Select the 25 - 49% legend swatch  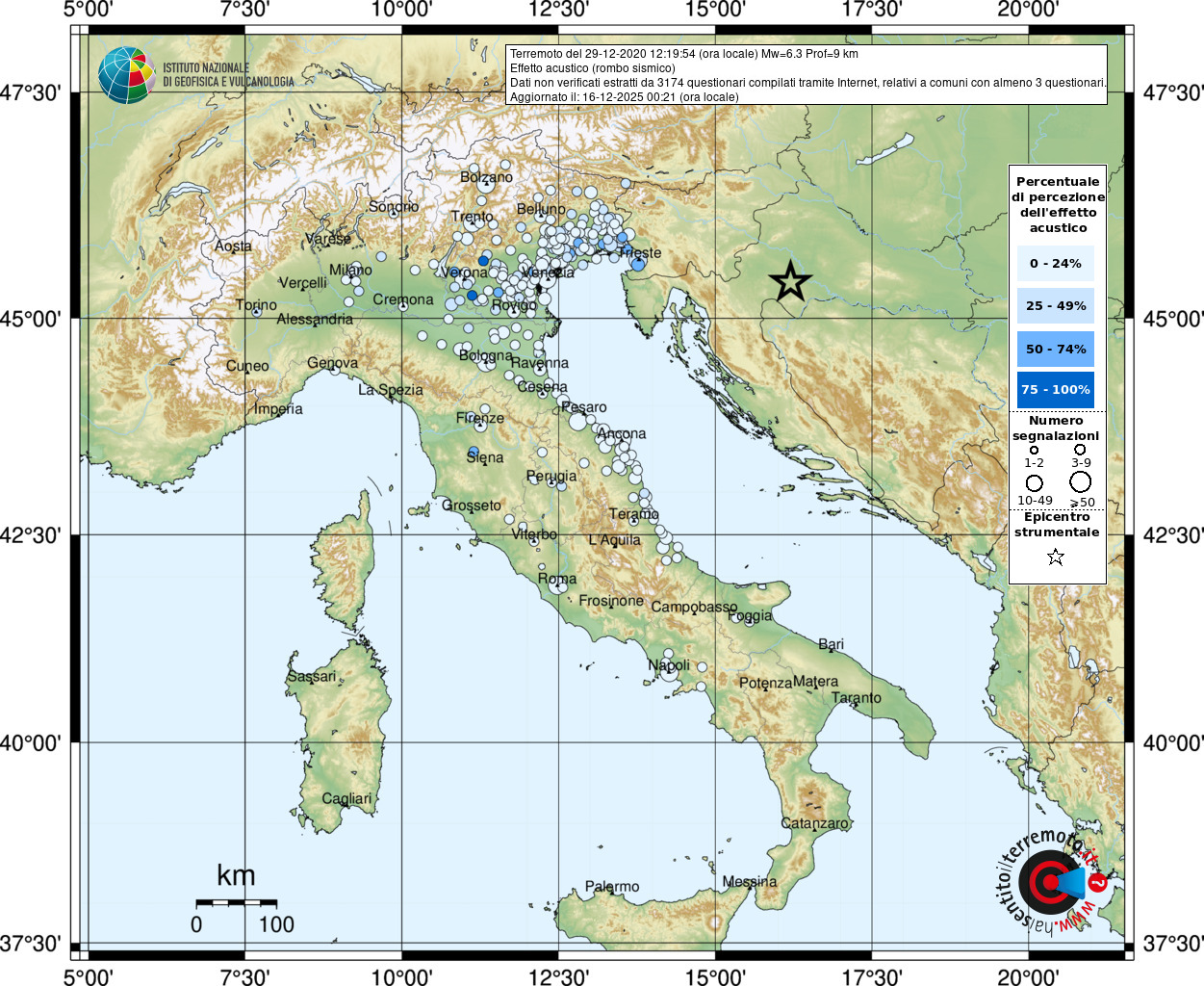pyautogui.click(x=1056, y=305)
